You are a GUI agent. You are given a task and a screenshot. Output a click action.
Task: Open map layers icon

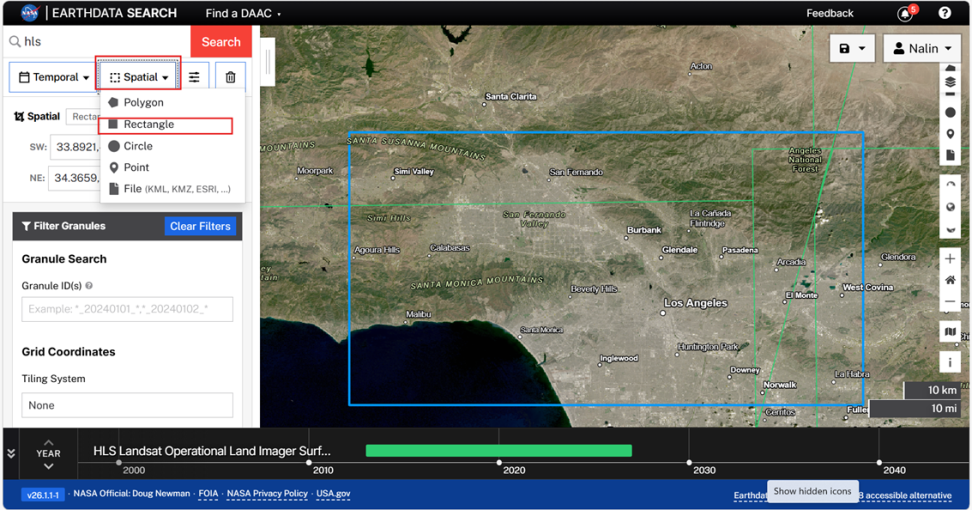click(950, 82)
